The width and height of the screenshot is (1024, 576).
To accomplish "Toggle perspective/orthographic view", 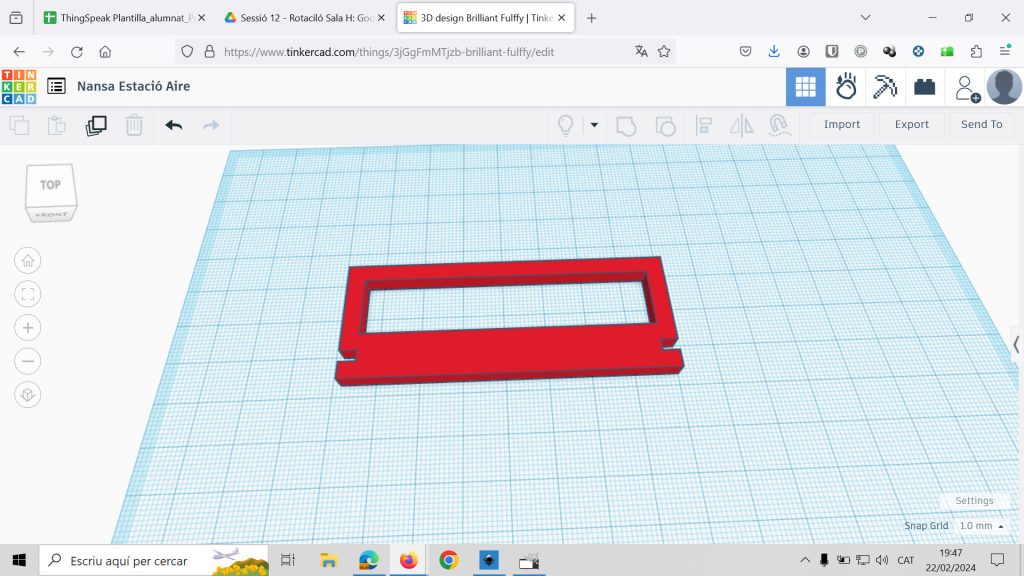I will coord(27,395).
